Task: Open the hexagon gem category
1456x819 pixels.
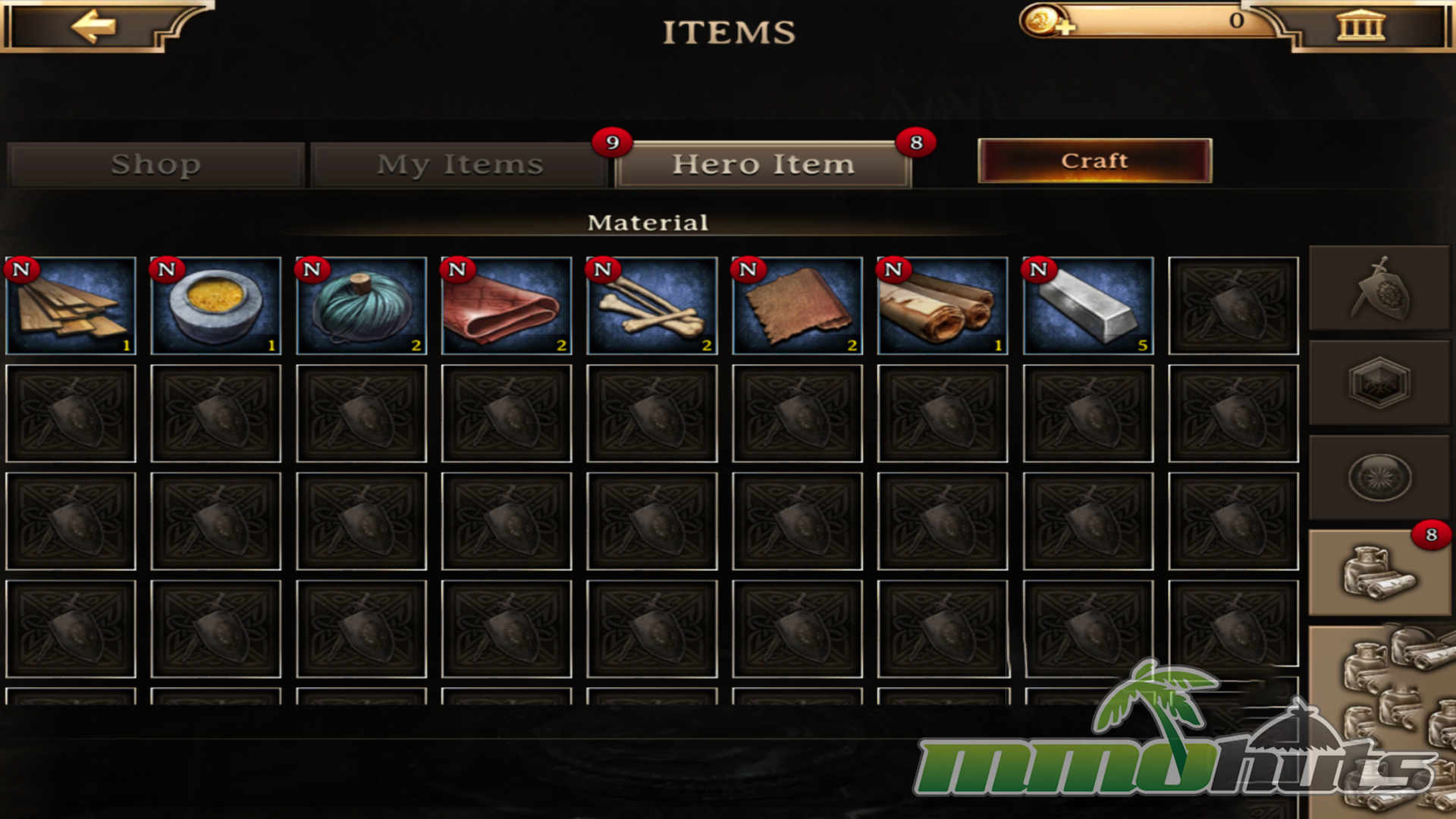Action: pyautogui.click(x=1379, y=383)
